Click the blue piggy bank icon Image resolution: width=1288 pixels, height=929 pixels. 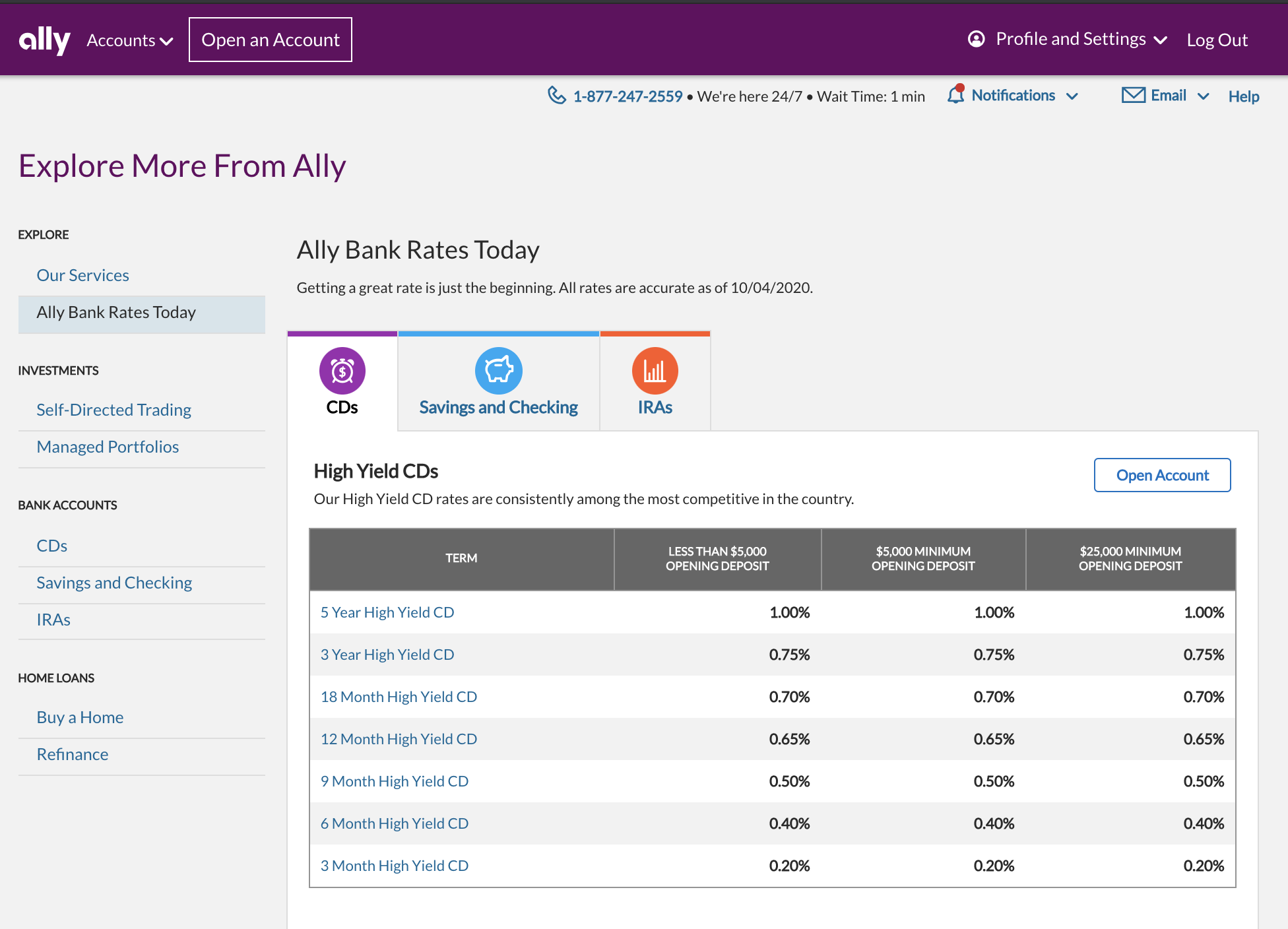[x=499, y=370]
